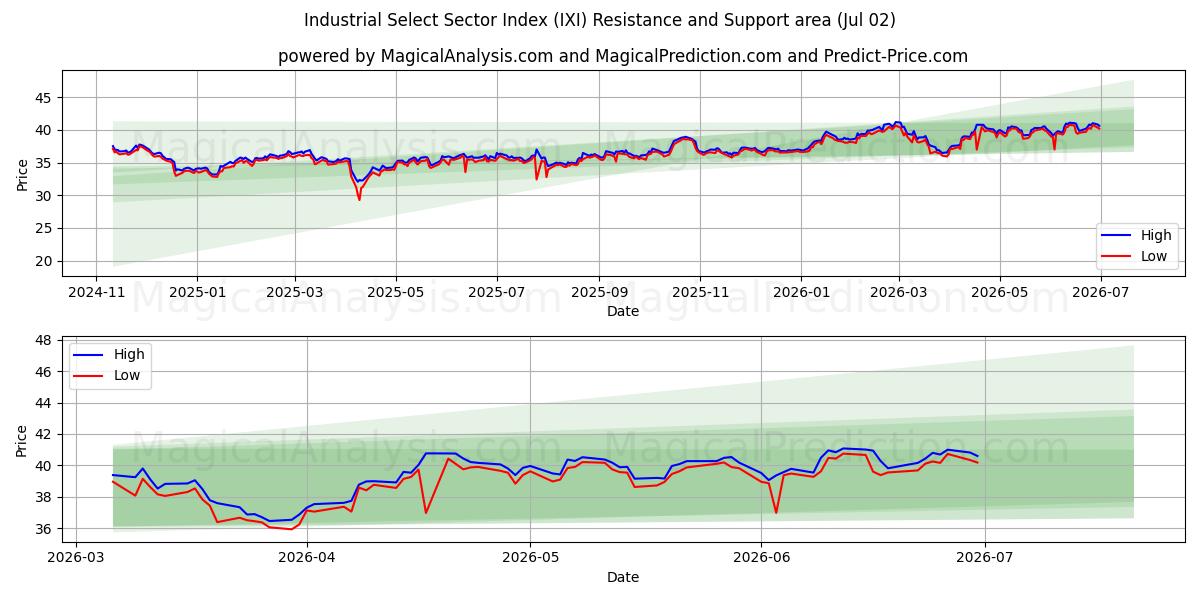Click the '2026-05' label on upper chart
Image resolution: width=1200 pixels, height=600 pixels.
[x=999, y=292]
